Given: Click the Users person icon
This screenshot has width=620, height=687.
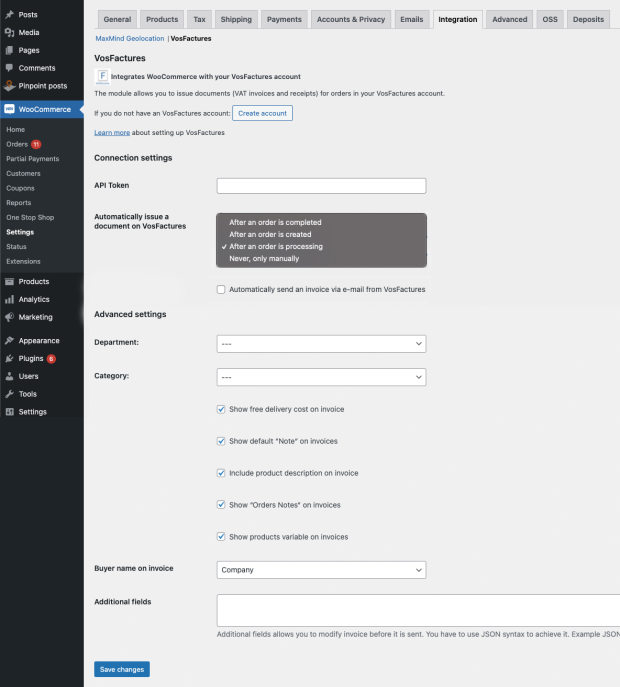Looking at the screenshot, I should (9, 376).
